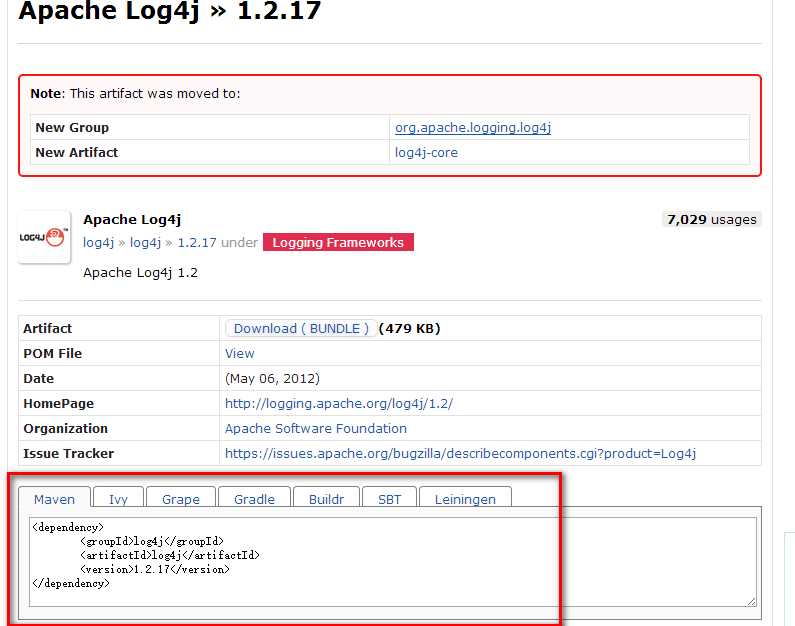Switch to the Leiningen tab
795x626 pixels.
pos(465,499)
